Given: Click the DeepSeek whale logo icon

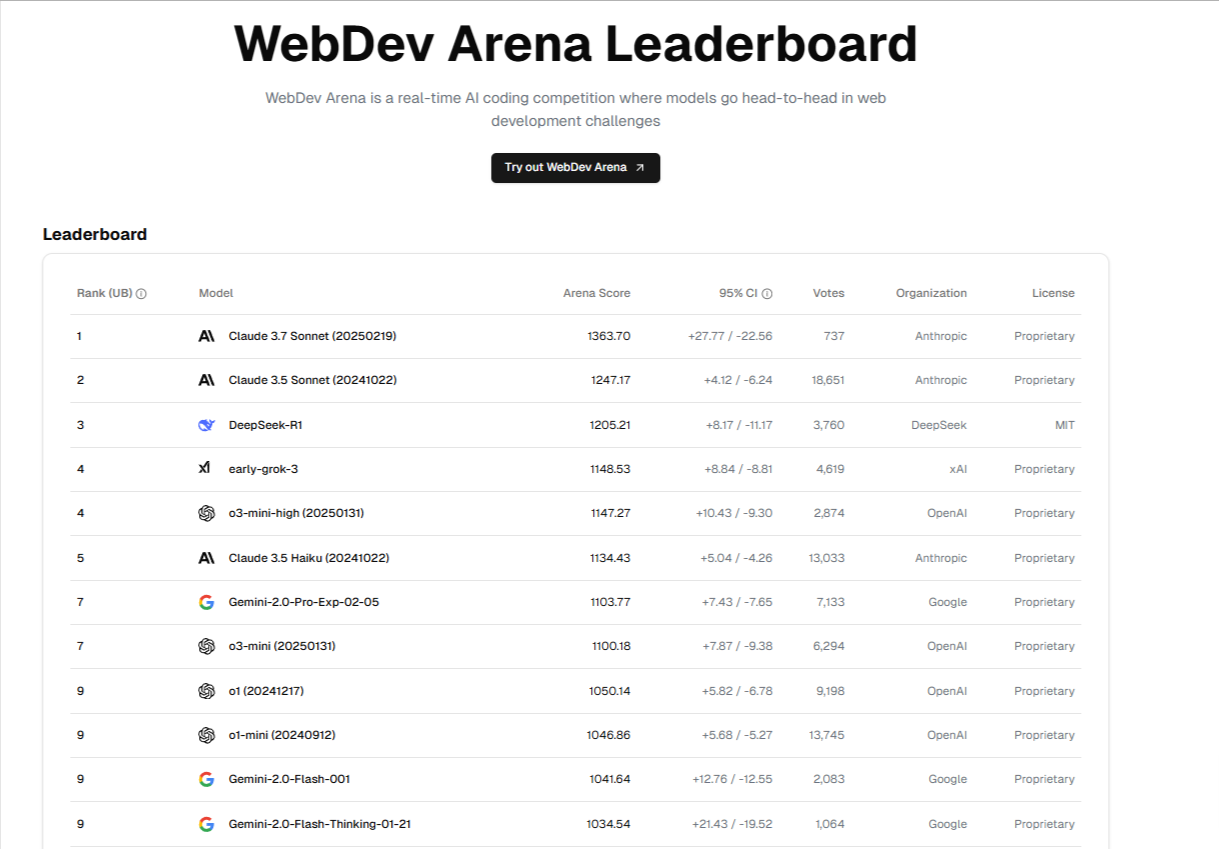Looking at the screenshot, I should (207, 425).
